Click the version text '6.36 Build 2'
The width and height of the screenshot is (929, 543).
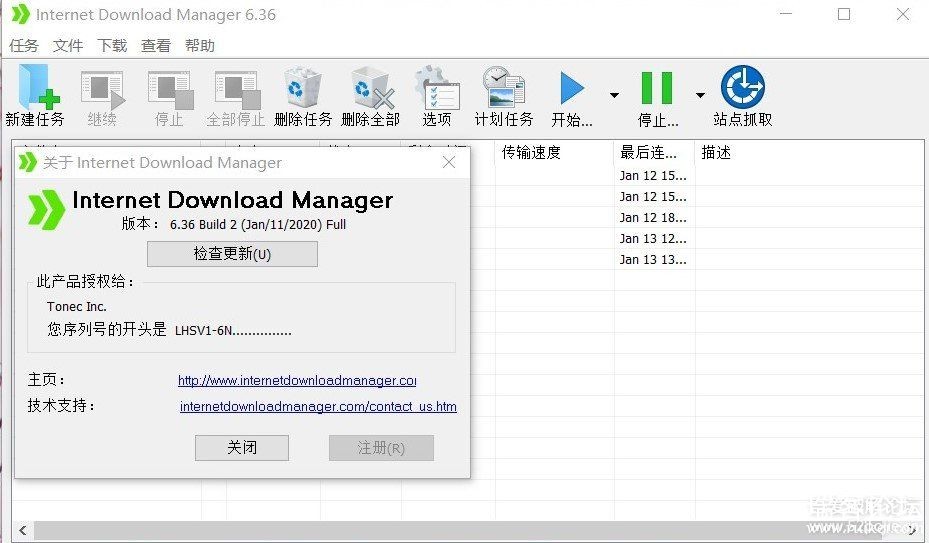click(x=203, y=225)
